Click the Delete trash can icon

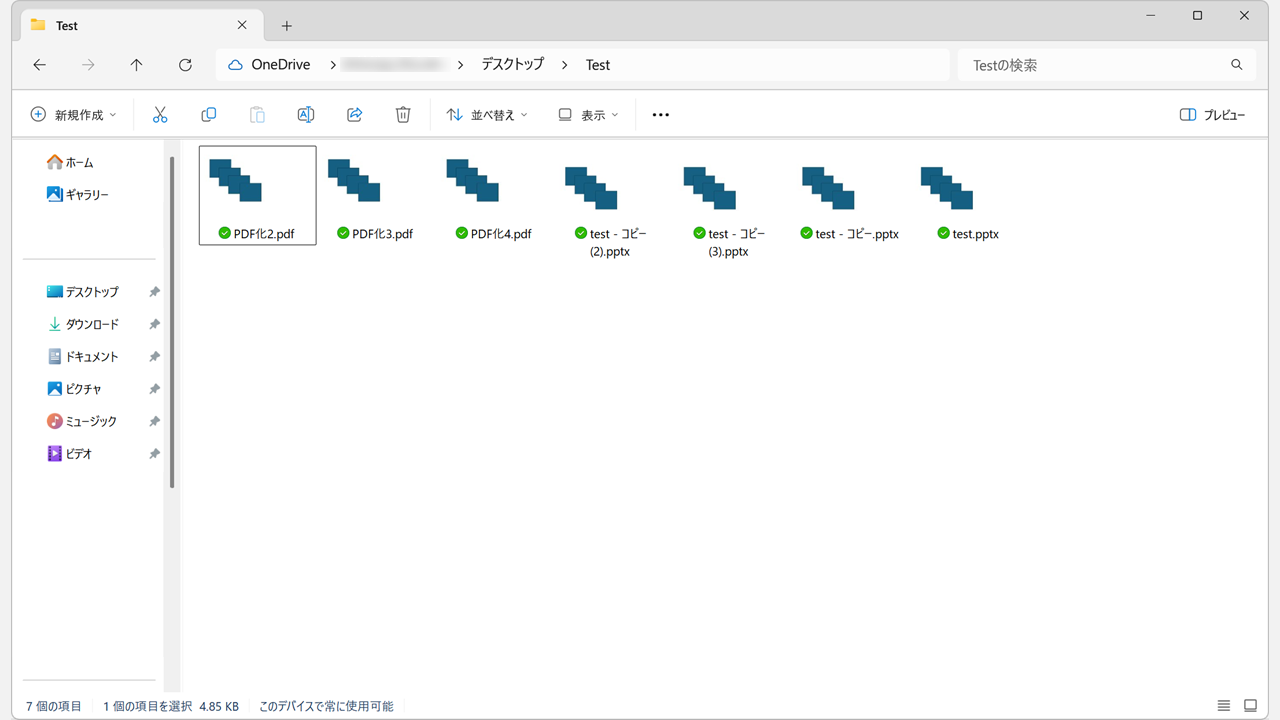click(403, 115)
